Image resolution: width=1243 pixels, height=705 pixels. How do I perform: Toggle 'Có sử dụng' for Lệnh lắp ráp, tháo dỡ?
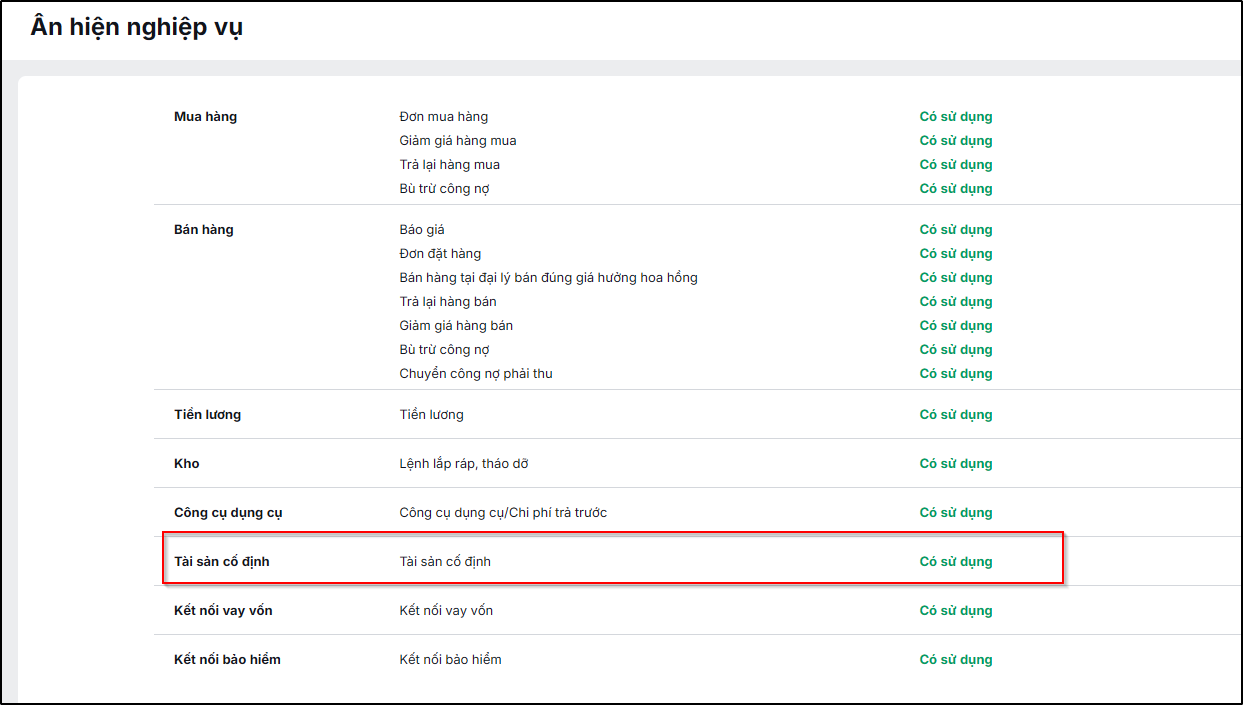[956, 464]
